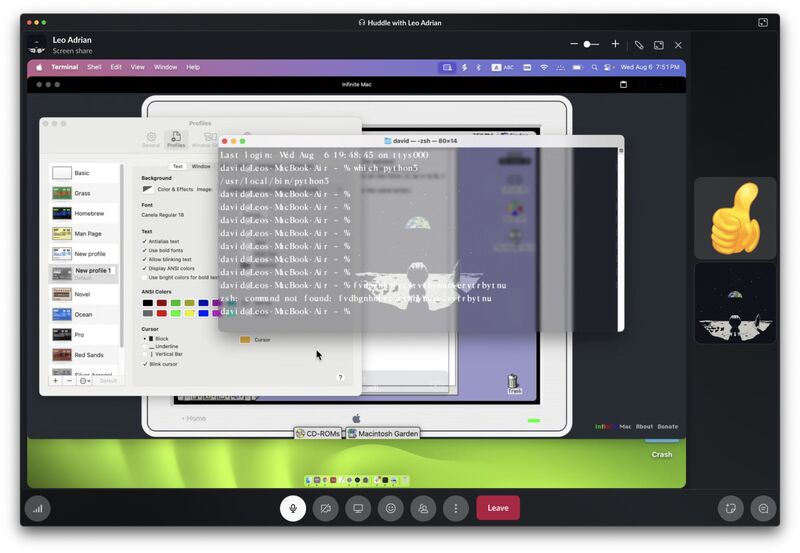The width and height of the screenshot is (800, 553).
Task: Adjust the screen share zoom slider
Action: 591,44
